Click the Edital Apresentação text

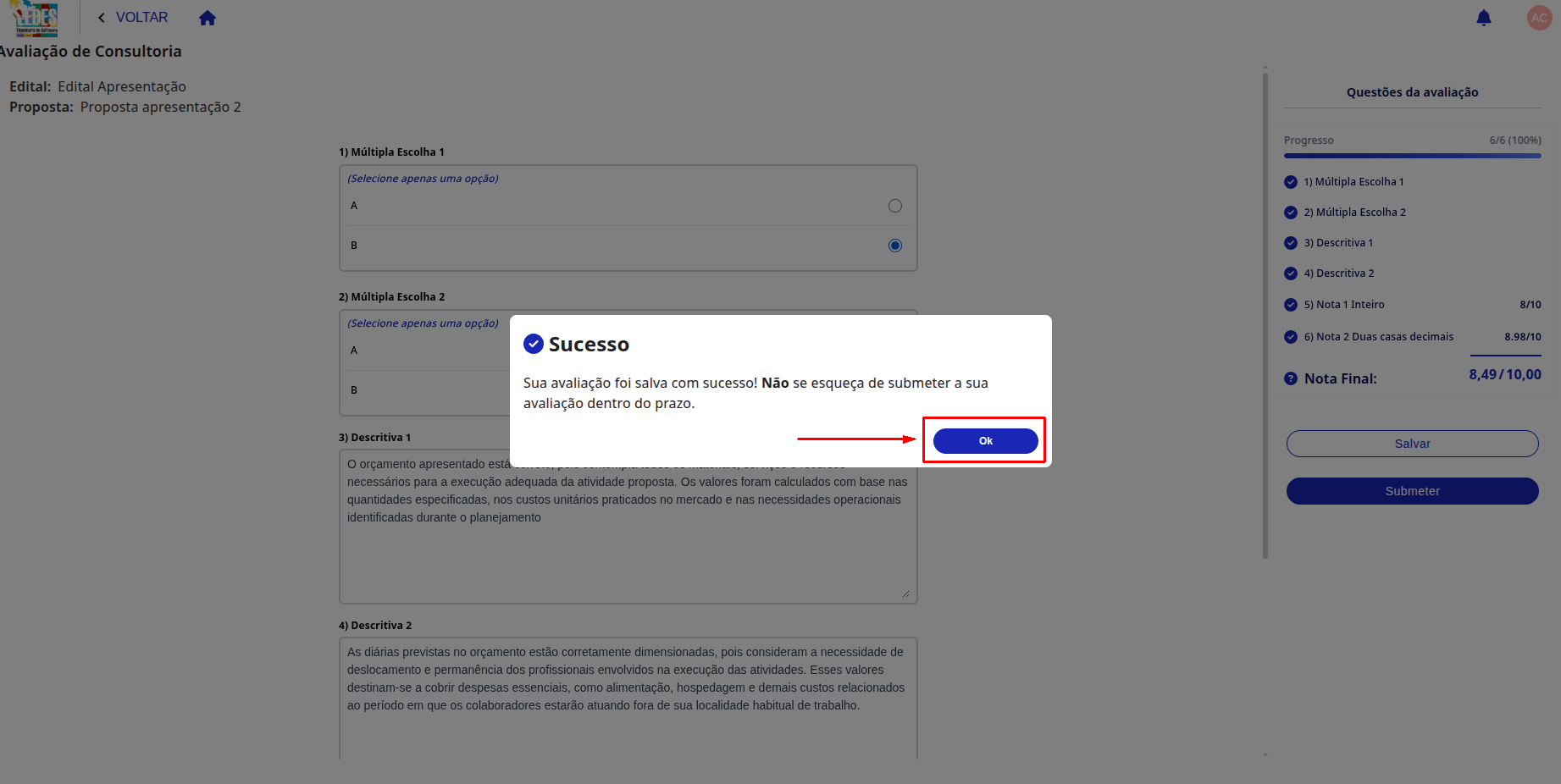pos(122,86)
